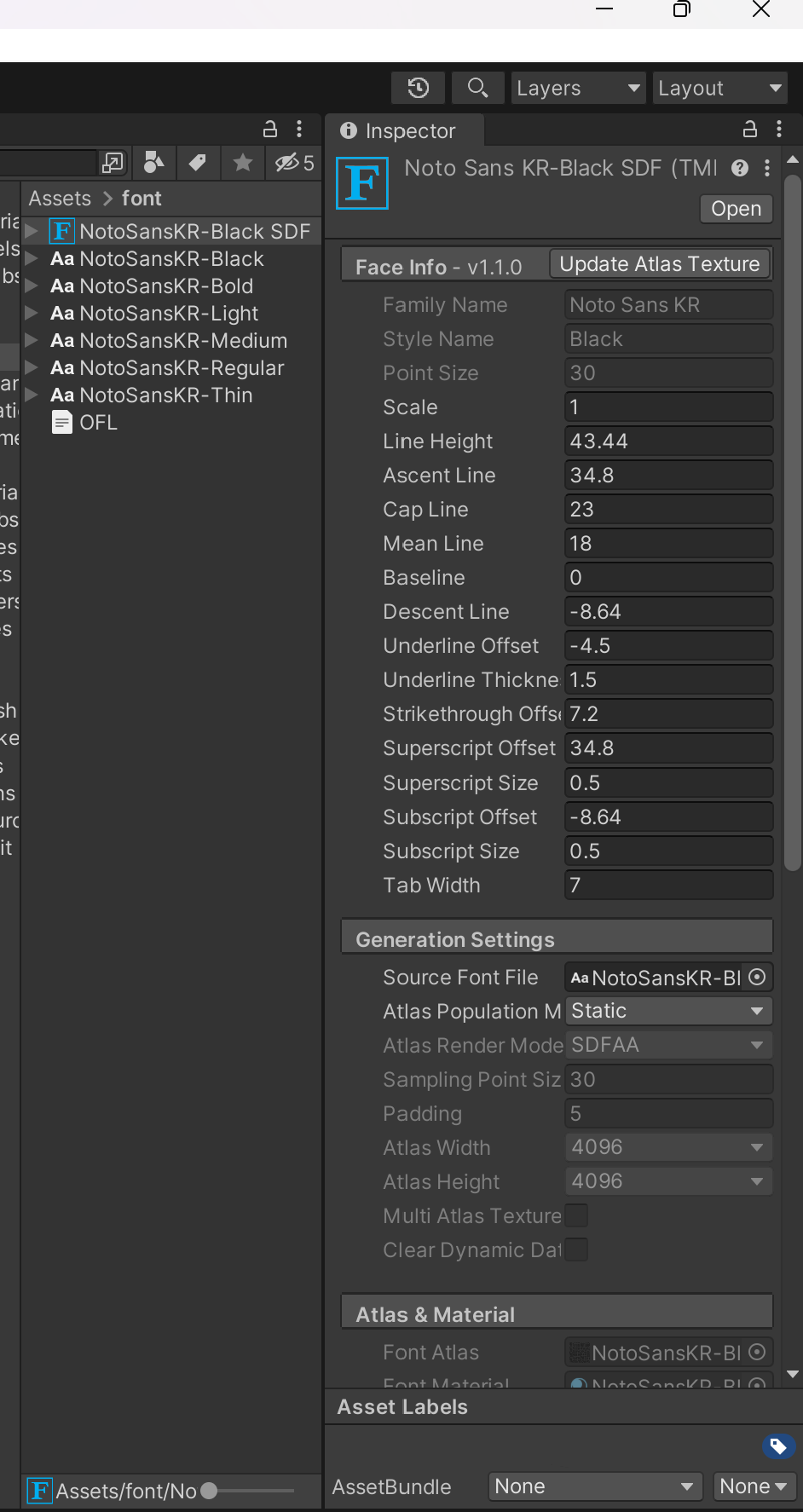
Task: Open the asset labels tag button
Action: [778, 1446]
